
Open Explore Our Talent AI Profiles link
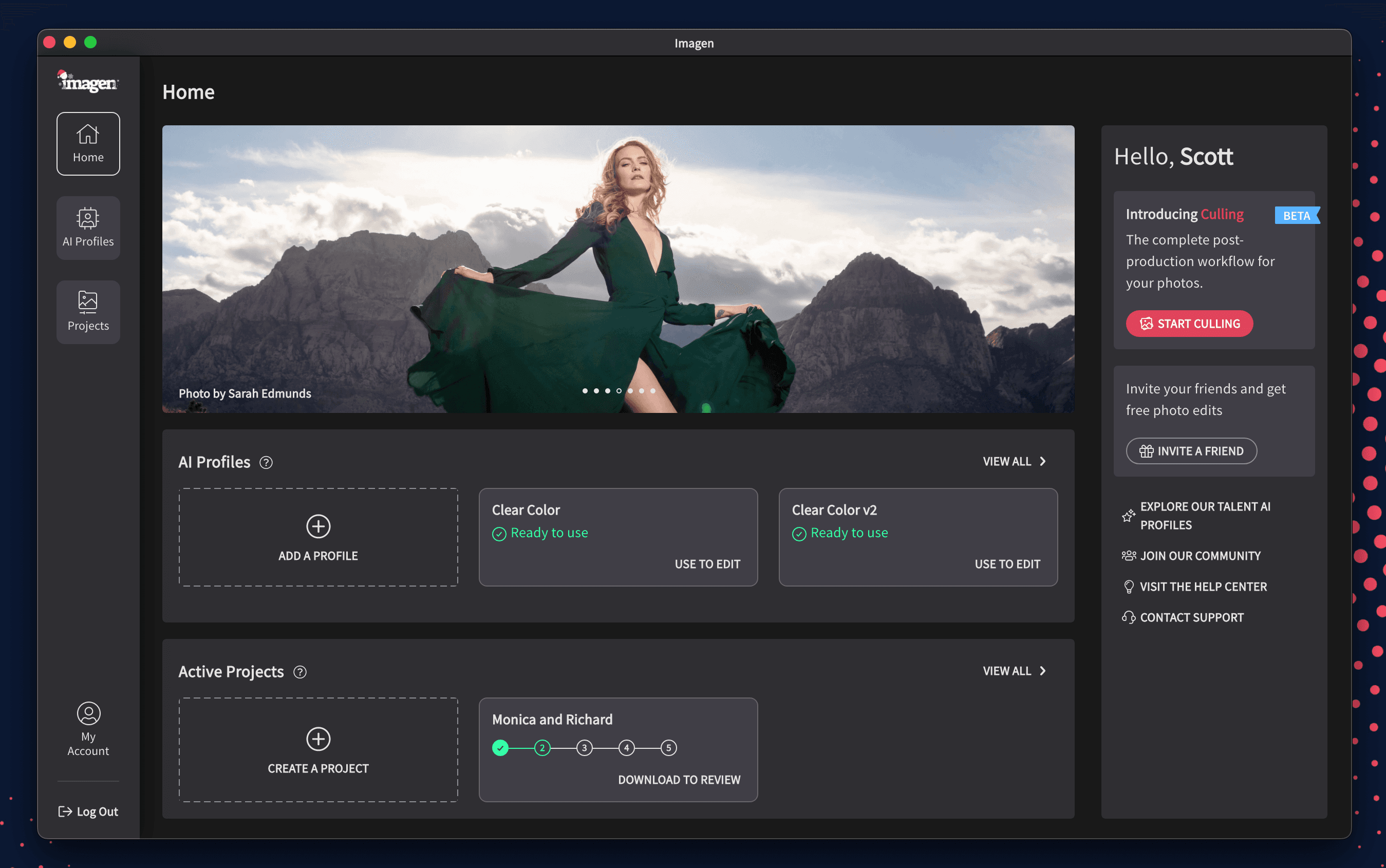click(x=1196, y=516)
